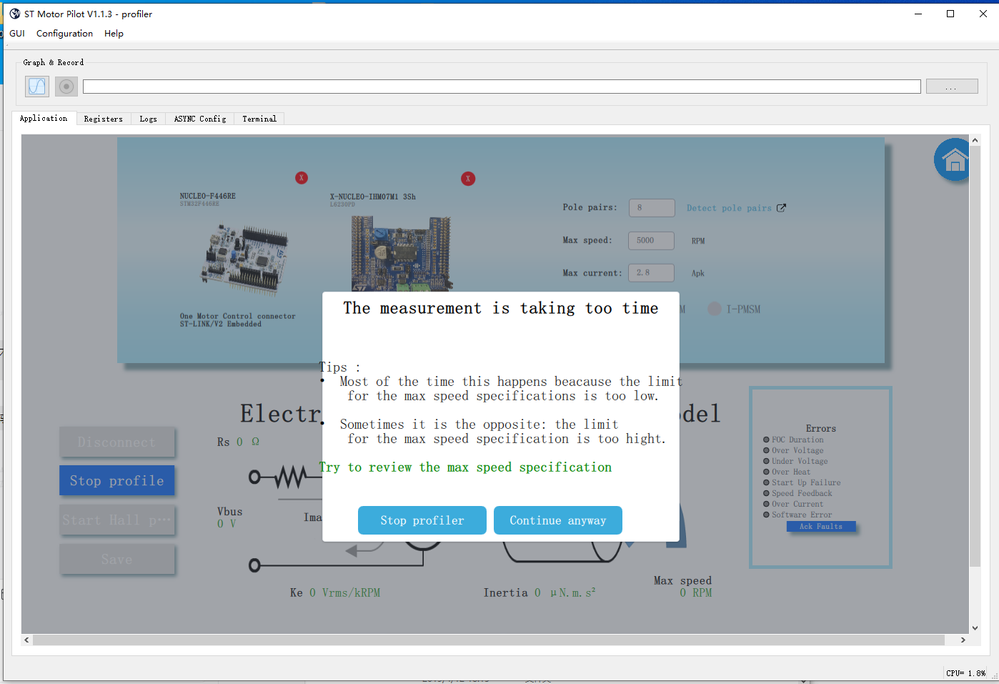Click the graph plot icon
This screenshot has width=999, height=684.
(x=37, y=86)
